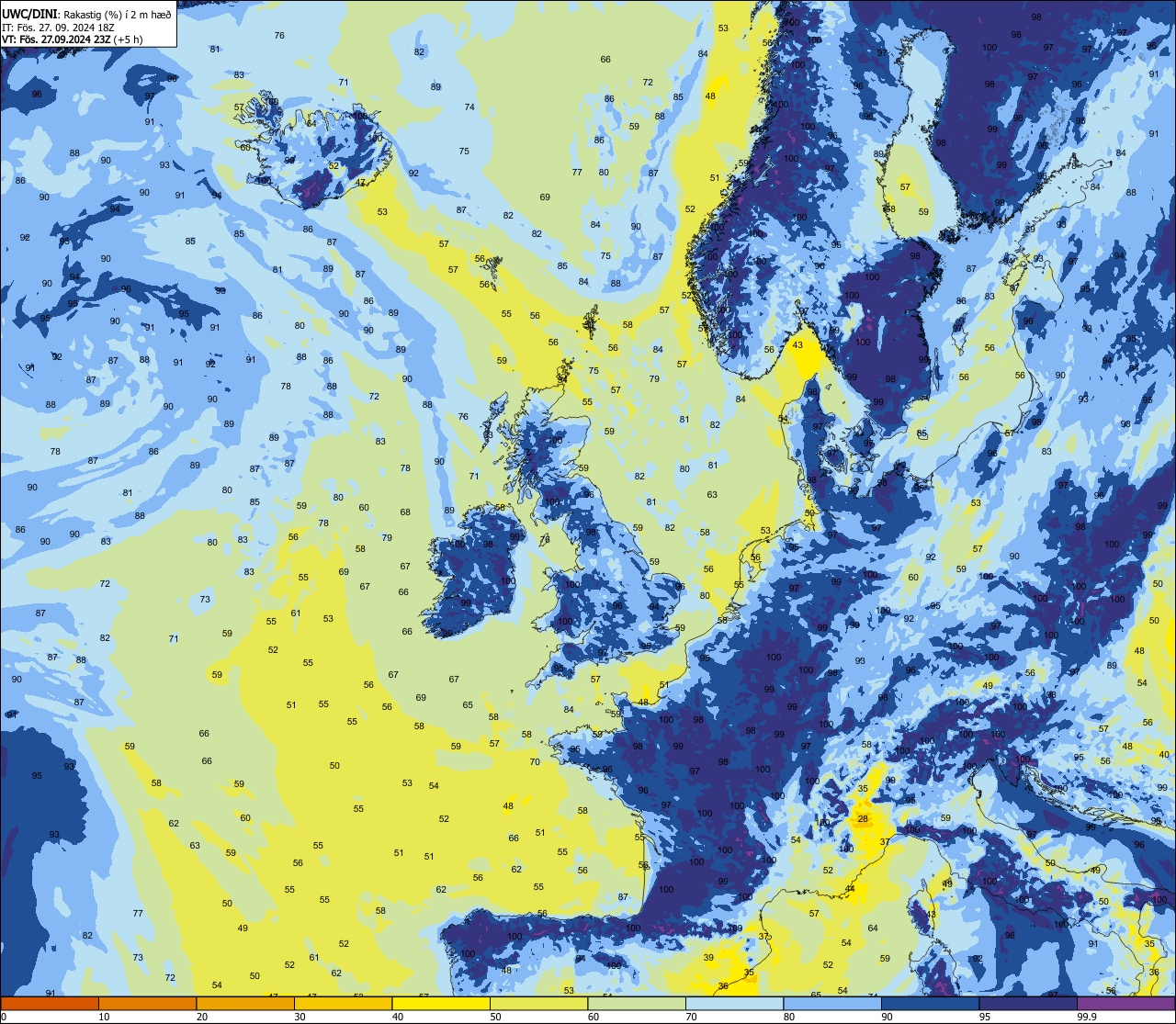Click the humidity value '28' on the map
The height and width of the screenshot is (1024, 1176).
tap(863, 818)
